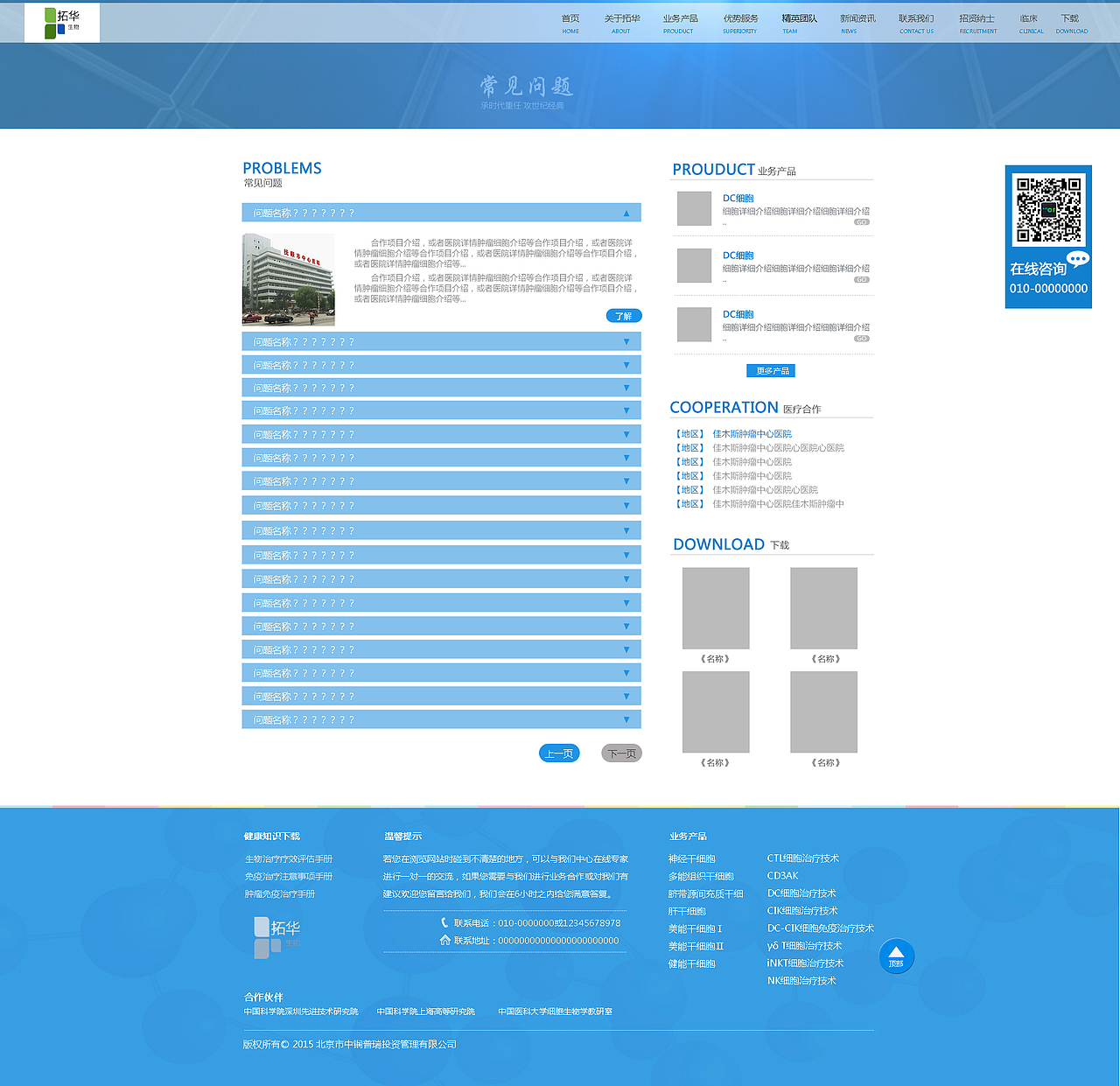The width and height of the screenshot is (1120, 1086).
Task: Open 中国科学院上海高等研究院 partner link
Action: (426, 1012)
